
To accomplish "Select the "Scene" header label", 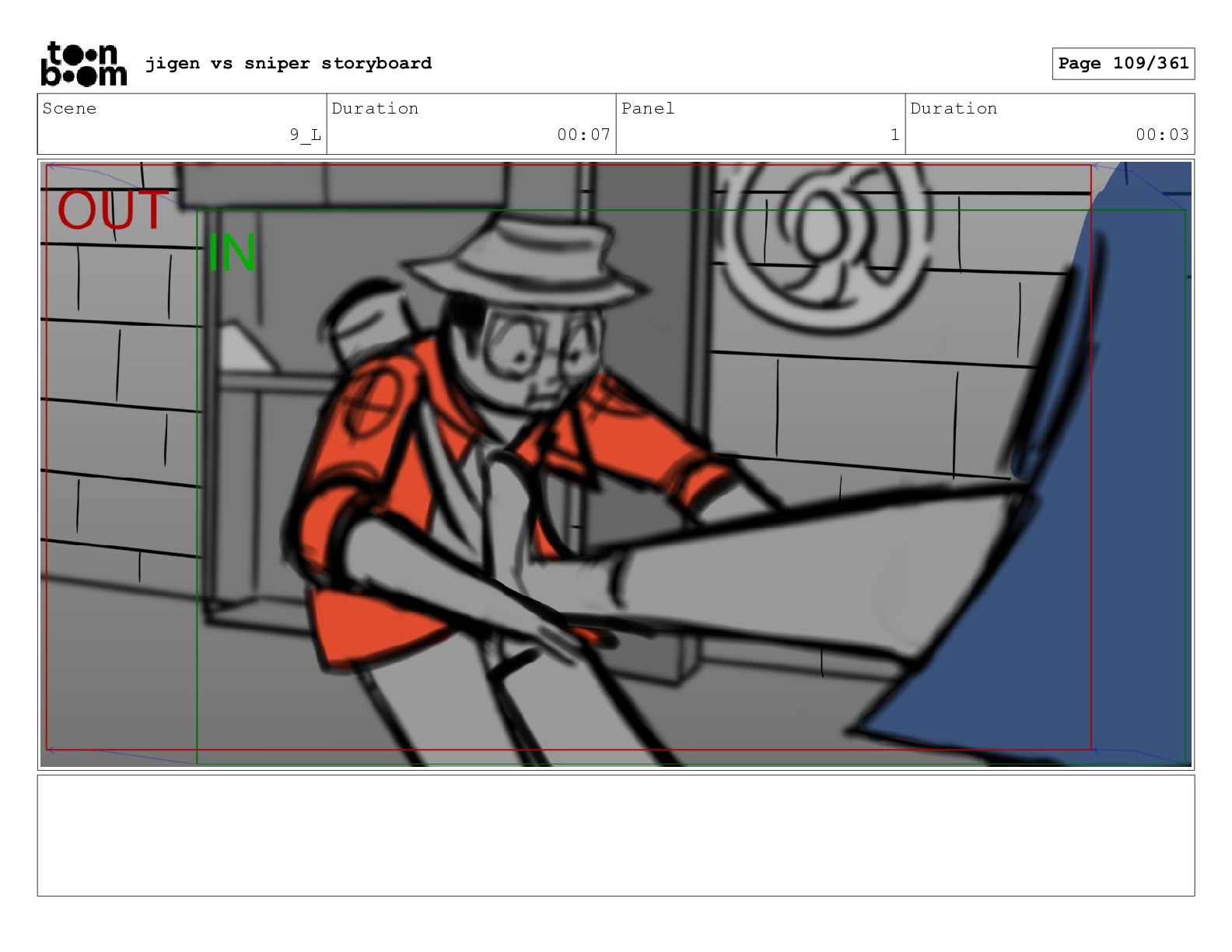I will point(69,108).
